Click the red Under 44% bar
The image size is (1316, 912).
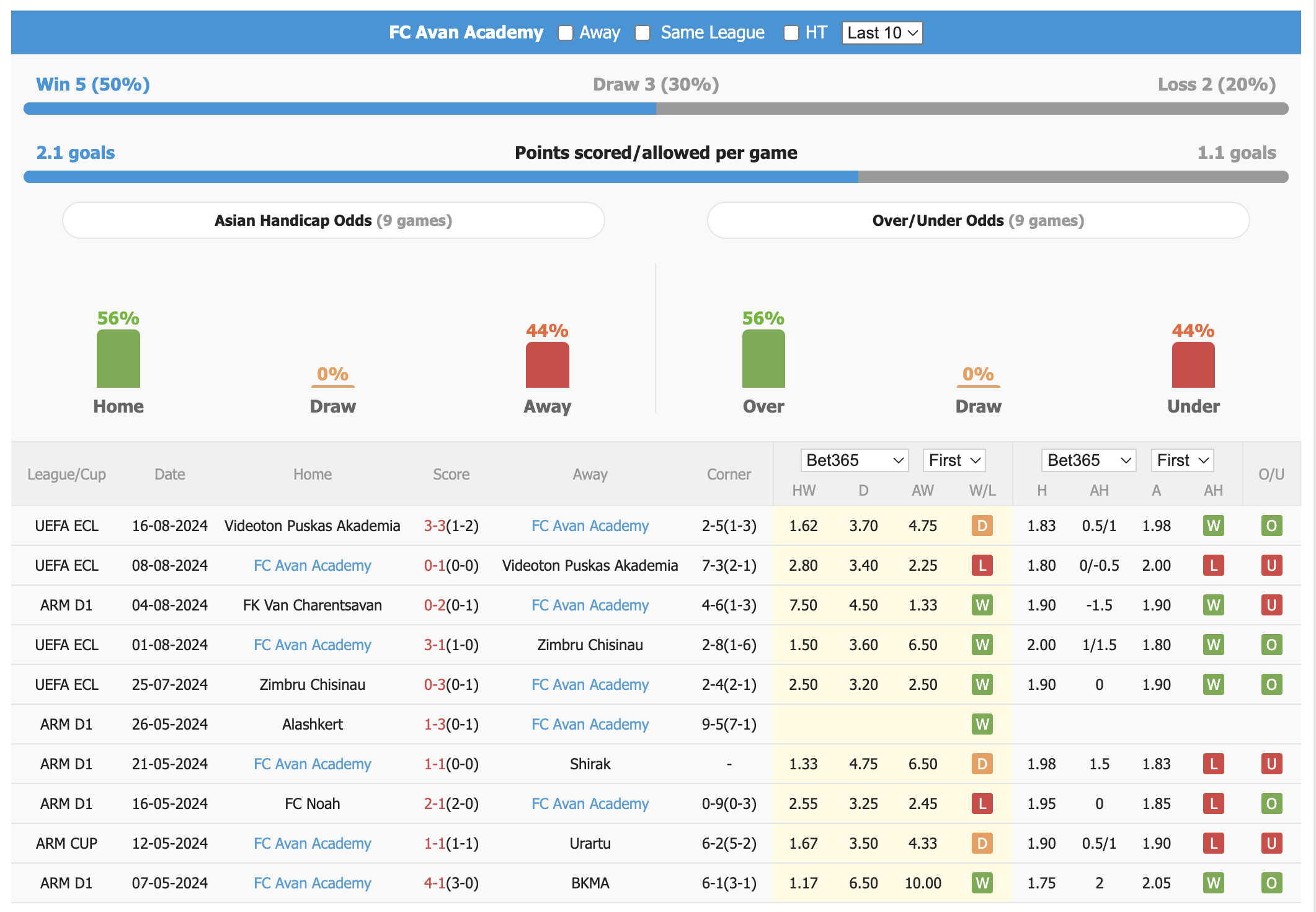pyautogui.click(x=1193, y=365)
